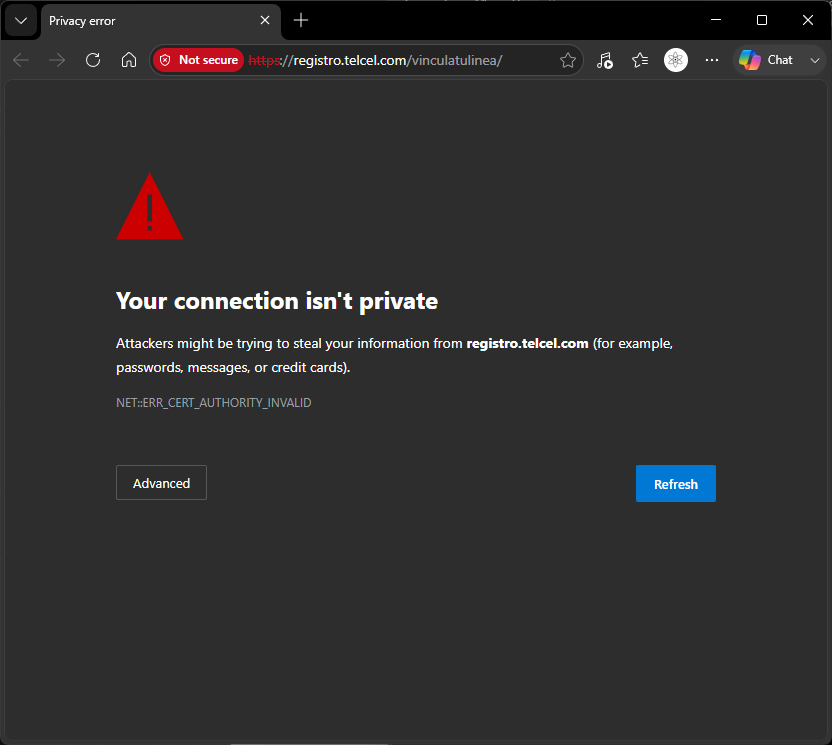Open Copilot Chat button
The image size is (832, 745).
(766, 60)
